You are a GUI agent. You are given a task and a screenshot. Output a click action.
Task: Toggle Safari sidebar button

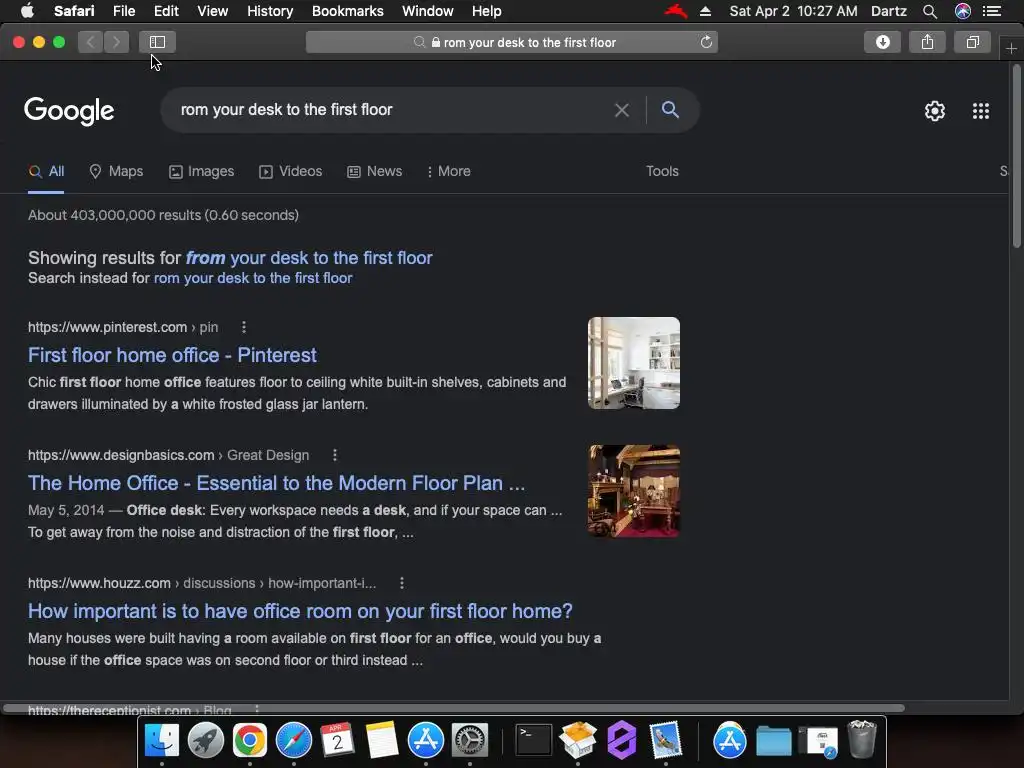click(x=157, y=42)
